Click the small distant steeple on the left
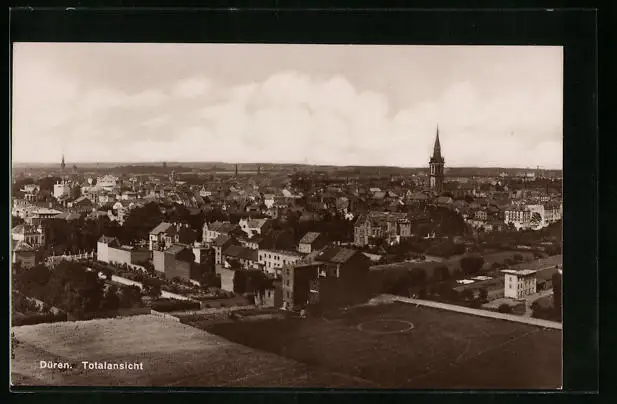Viewport: 617px width, 404px height. pos(62,163)
